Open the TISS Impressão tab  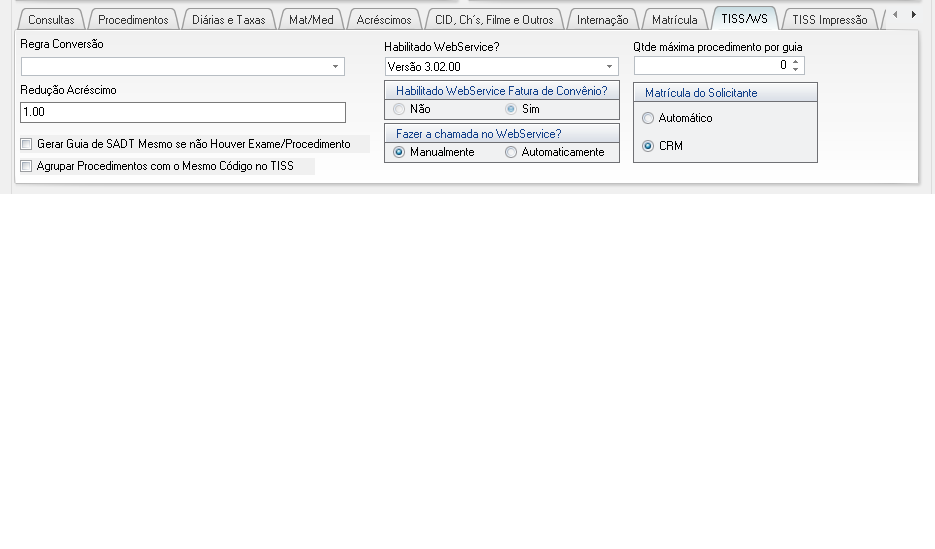(x=829, y=20)
